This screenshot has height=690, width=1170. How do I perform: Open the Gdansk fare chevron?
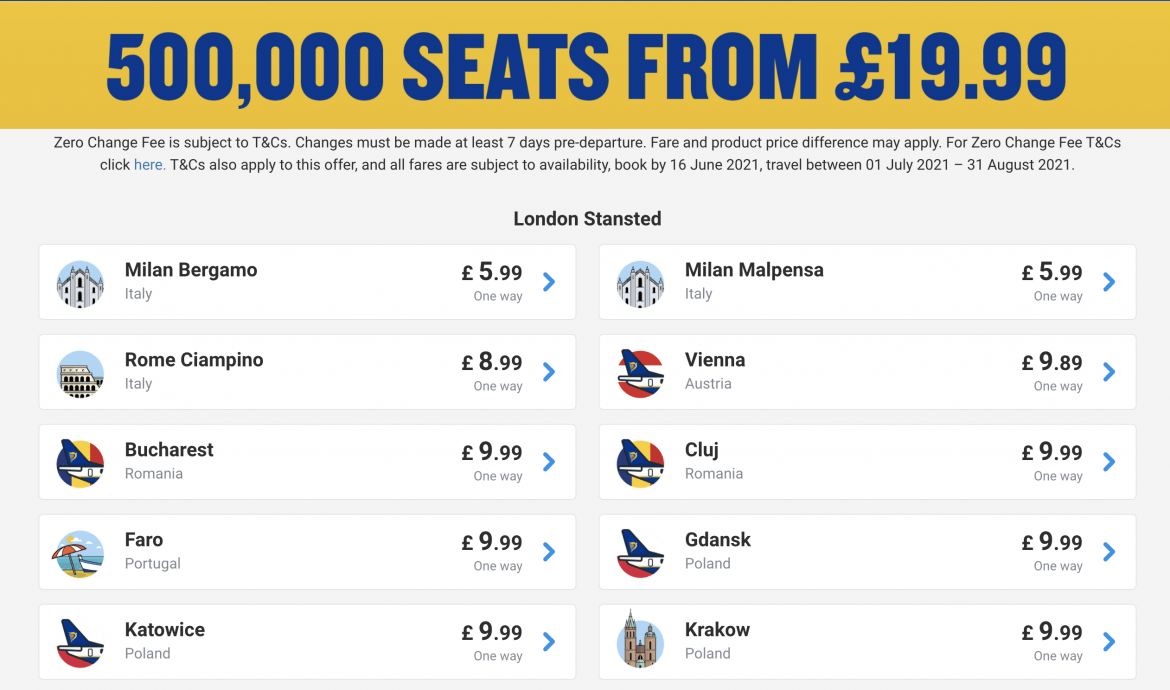[x=1109, y=552]
